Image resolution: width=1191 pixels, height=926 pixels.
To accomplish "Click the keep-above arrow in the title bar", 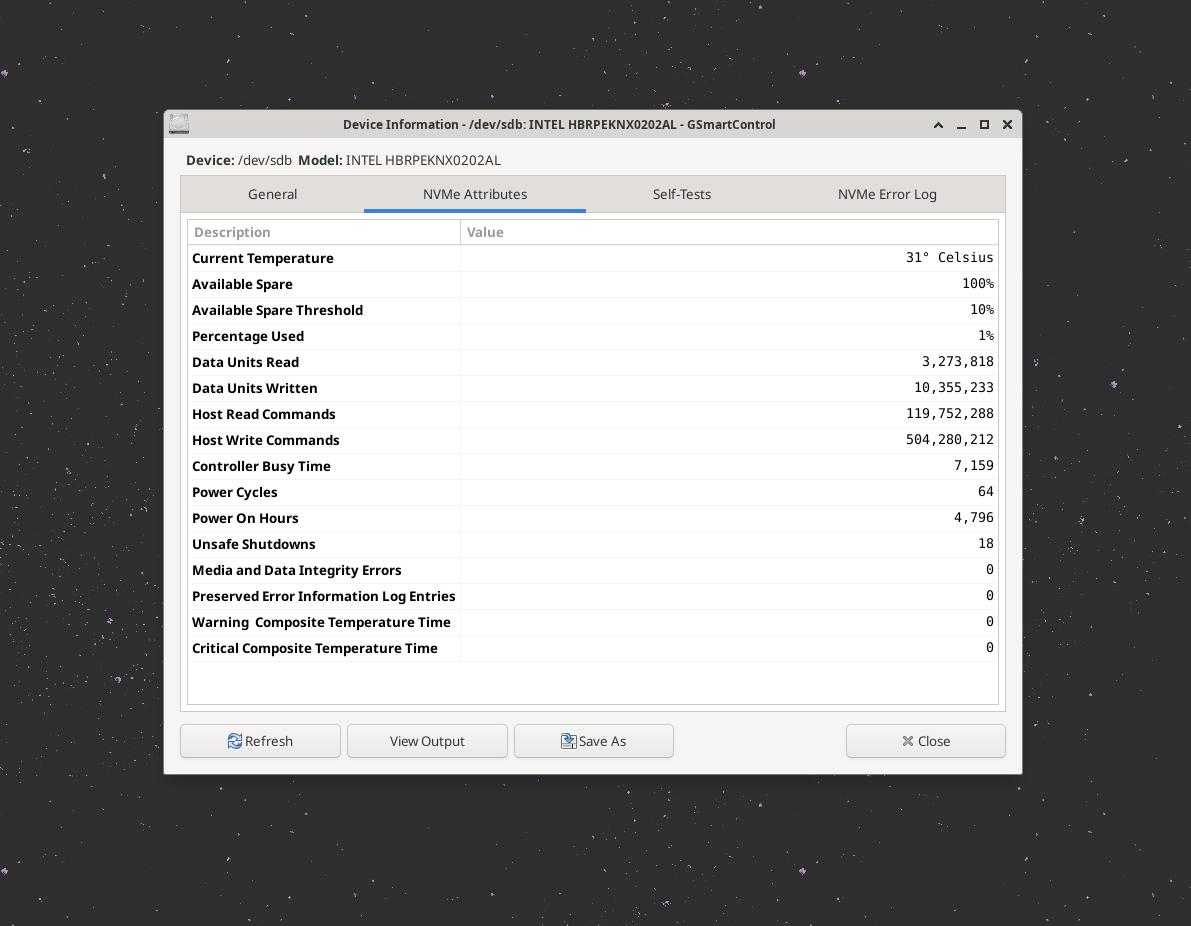I will tap(938, 125).
